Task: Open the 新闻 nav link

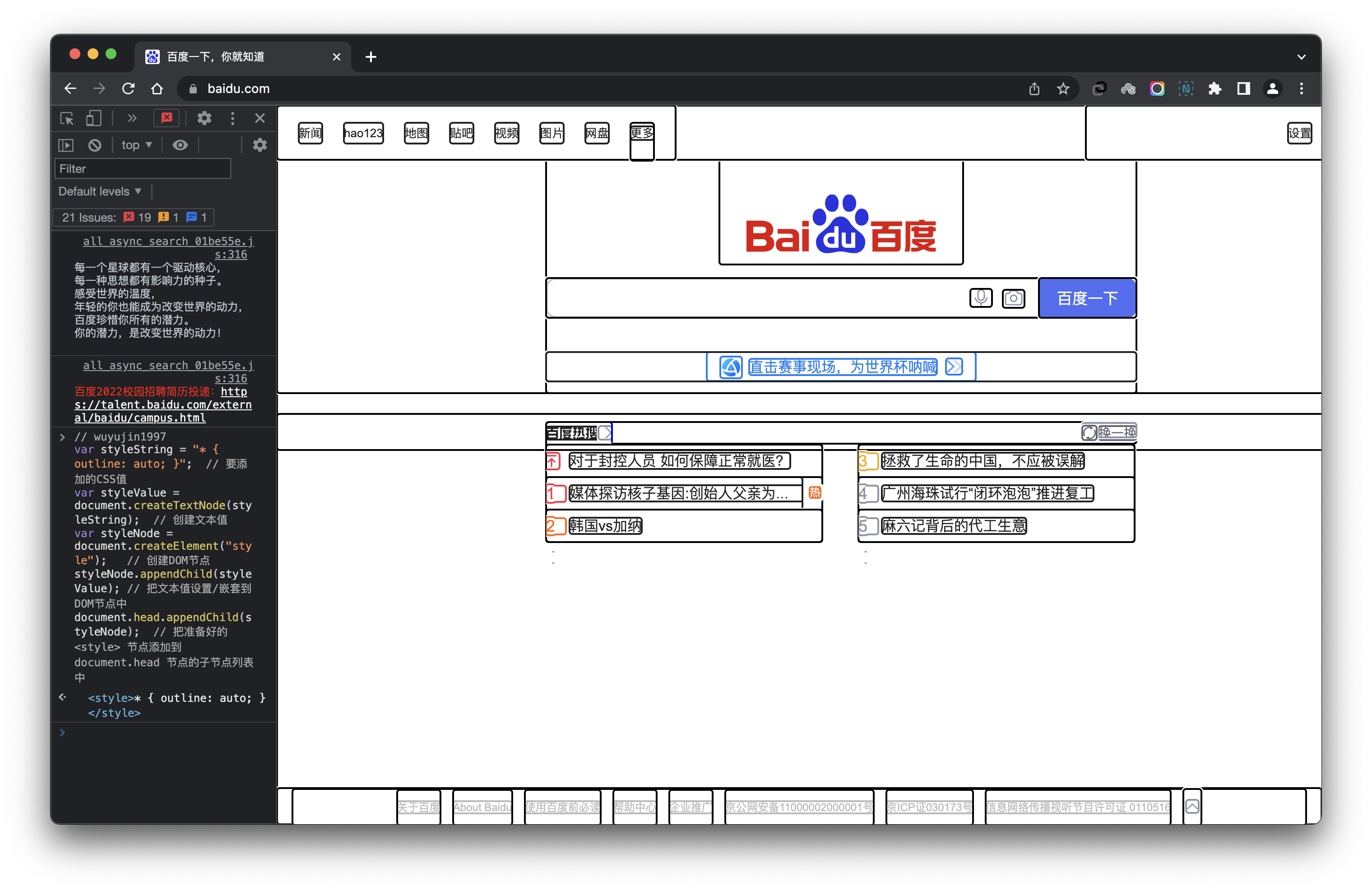Action: (310, 133)
